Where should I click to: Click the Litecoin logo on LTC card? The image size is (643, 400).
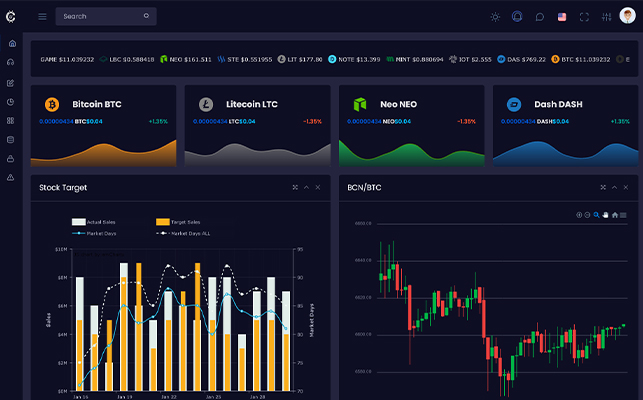click(x=206, y=105)
